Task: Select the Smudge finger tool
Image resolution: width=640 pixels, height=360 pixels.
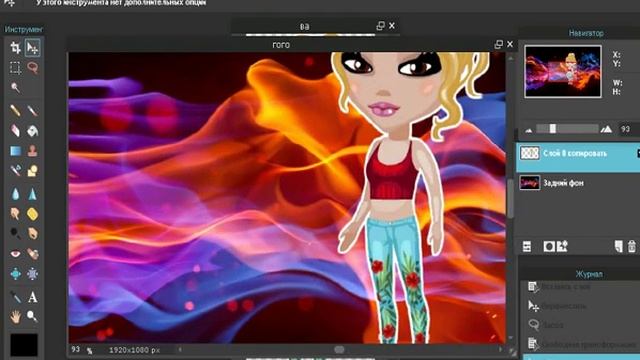Action: [x=15, y=213]
